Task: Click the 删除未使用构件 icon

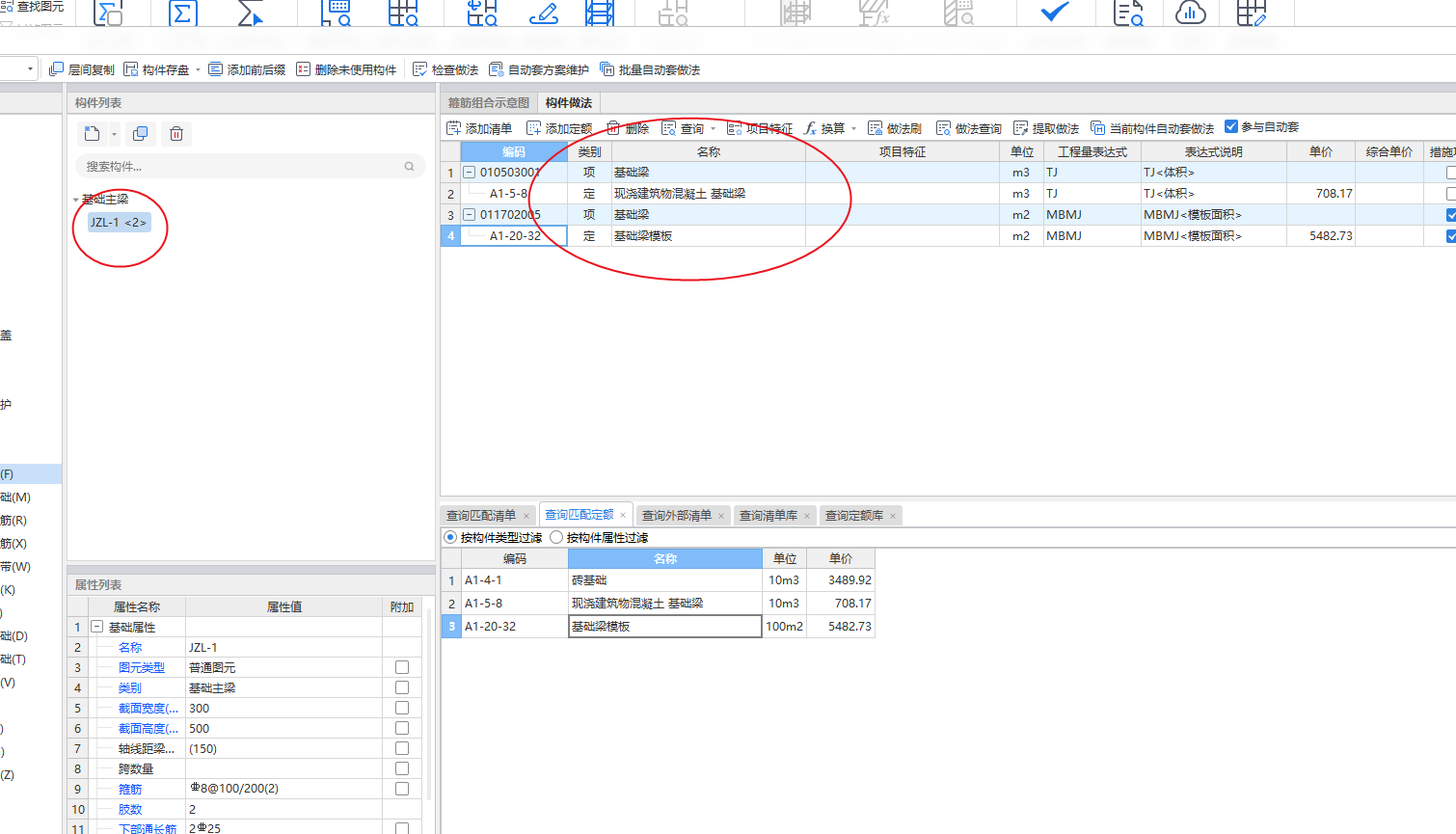Action: [x=304, y=69]
